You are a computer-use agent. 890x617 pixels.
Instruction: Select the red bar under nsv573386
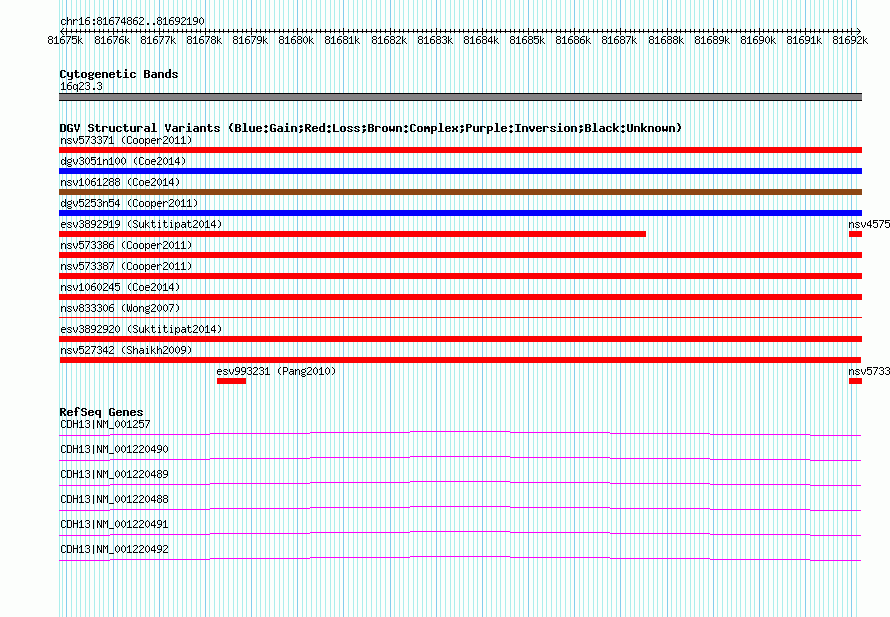pyautogui.click(x=460, y=255)
